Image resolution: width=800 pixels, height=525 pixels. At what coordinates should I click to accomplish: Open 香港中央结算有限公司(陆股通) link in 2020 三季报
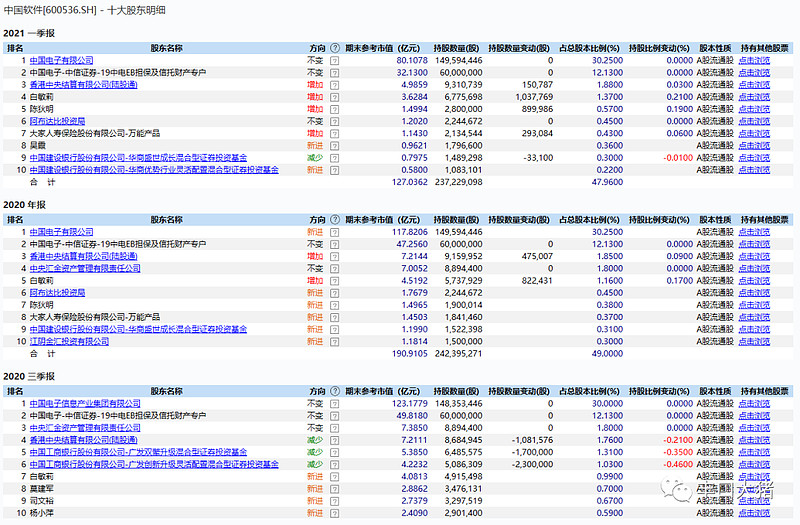83,440
